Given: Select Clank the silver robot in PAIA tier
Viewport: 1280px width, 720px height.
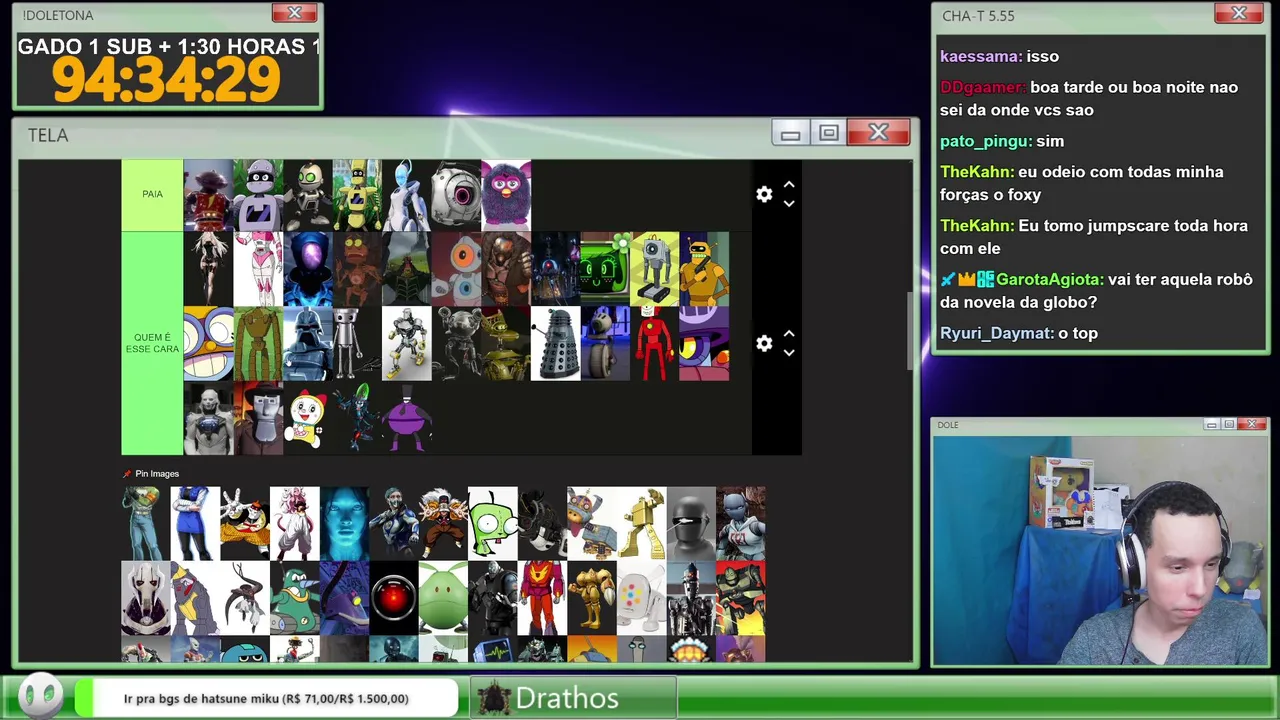Looking at the screenshot, I should click(308, 195).
